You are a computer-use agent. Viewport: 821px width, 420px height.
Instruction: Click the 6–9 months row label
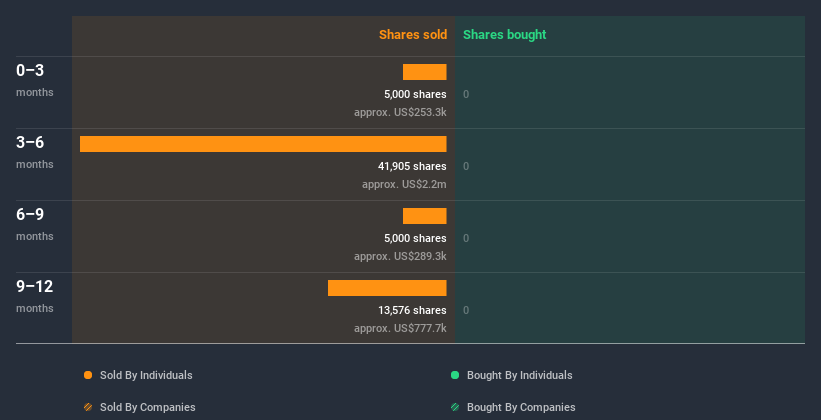pos(35,224)
